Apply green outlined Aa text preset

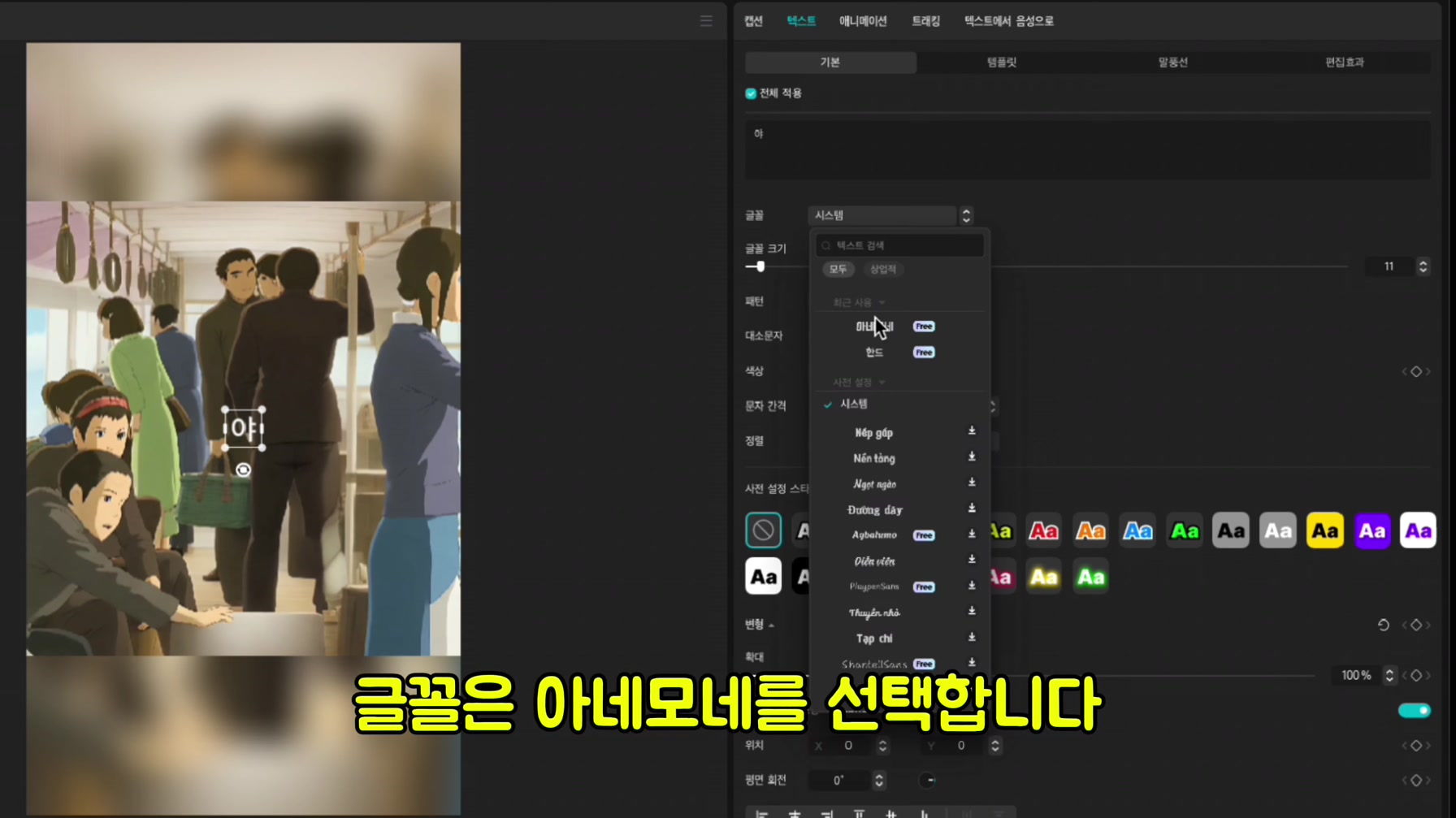[1185, 531]
